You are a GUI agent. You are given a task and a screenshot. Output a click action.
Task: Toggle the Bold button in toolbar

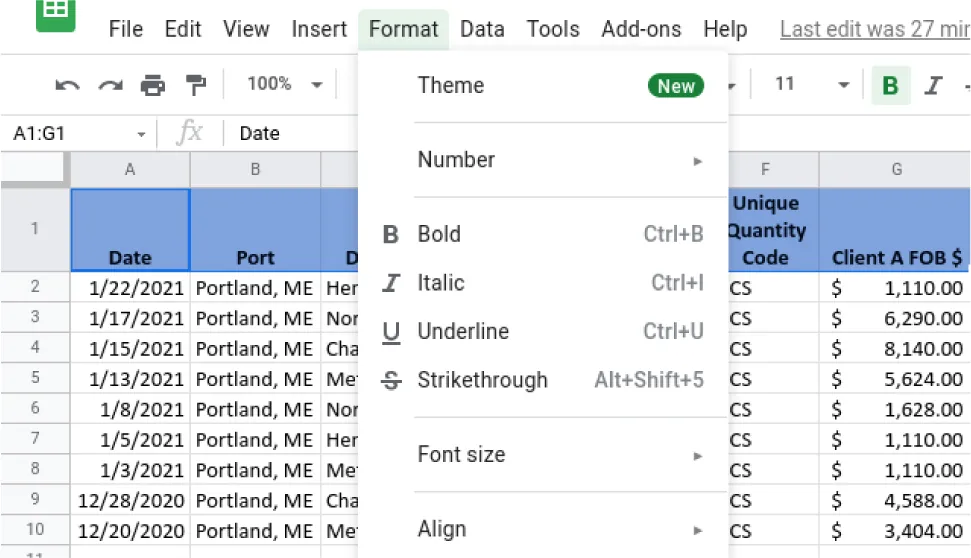(890, 86)
